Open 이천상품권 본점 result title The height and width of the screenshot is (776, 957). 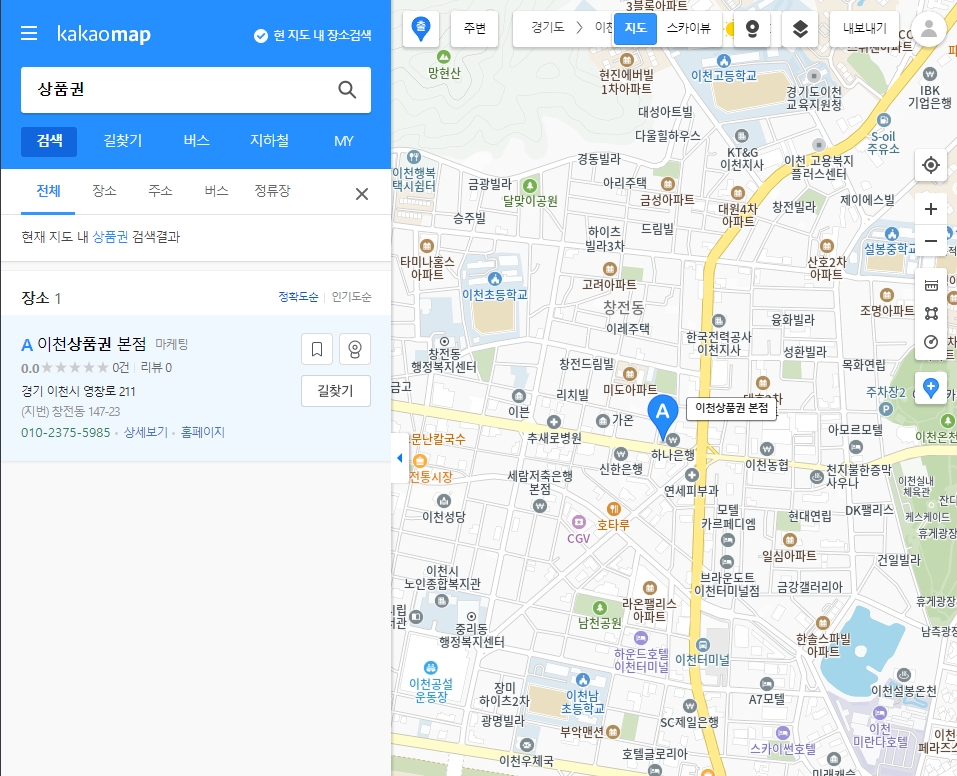pyautogui.click(x=92, y=344)
